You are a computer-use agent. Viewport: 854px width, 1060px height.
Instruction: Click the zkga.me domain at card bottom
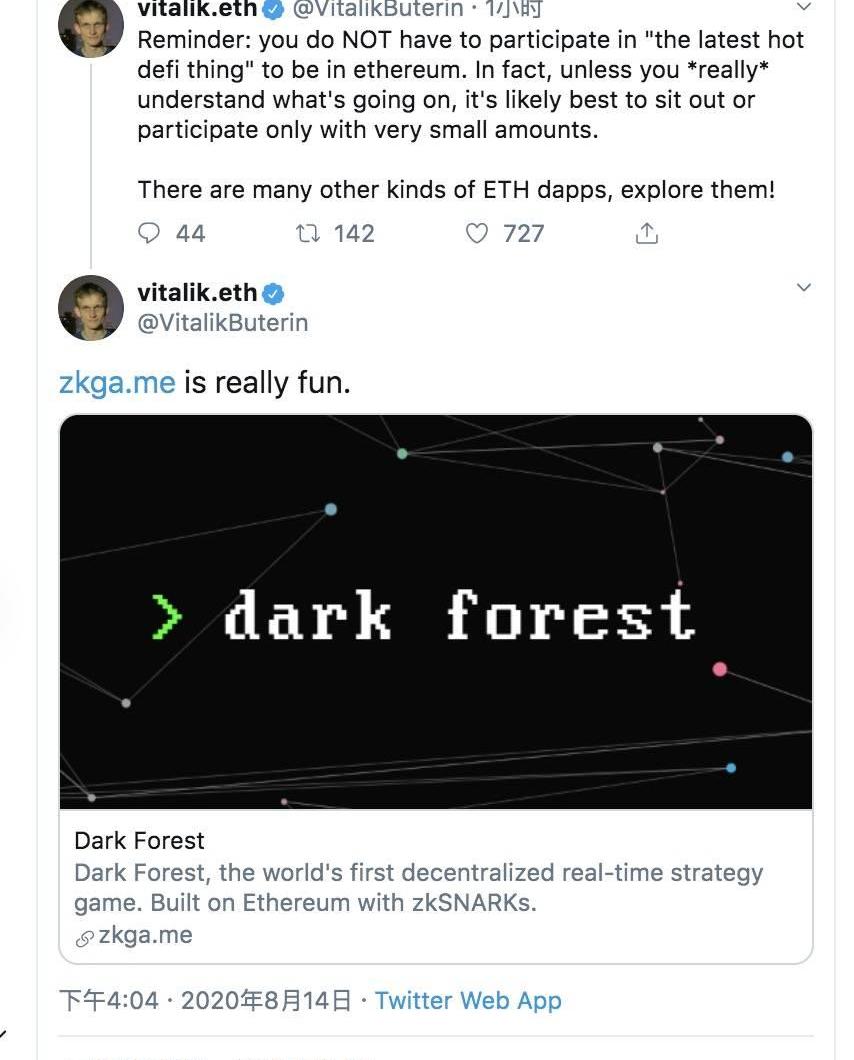145,936
